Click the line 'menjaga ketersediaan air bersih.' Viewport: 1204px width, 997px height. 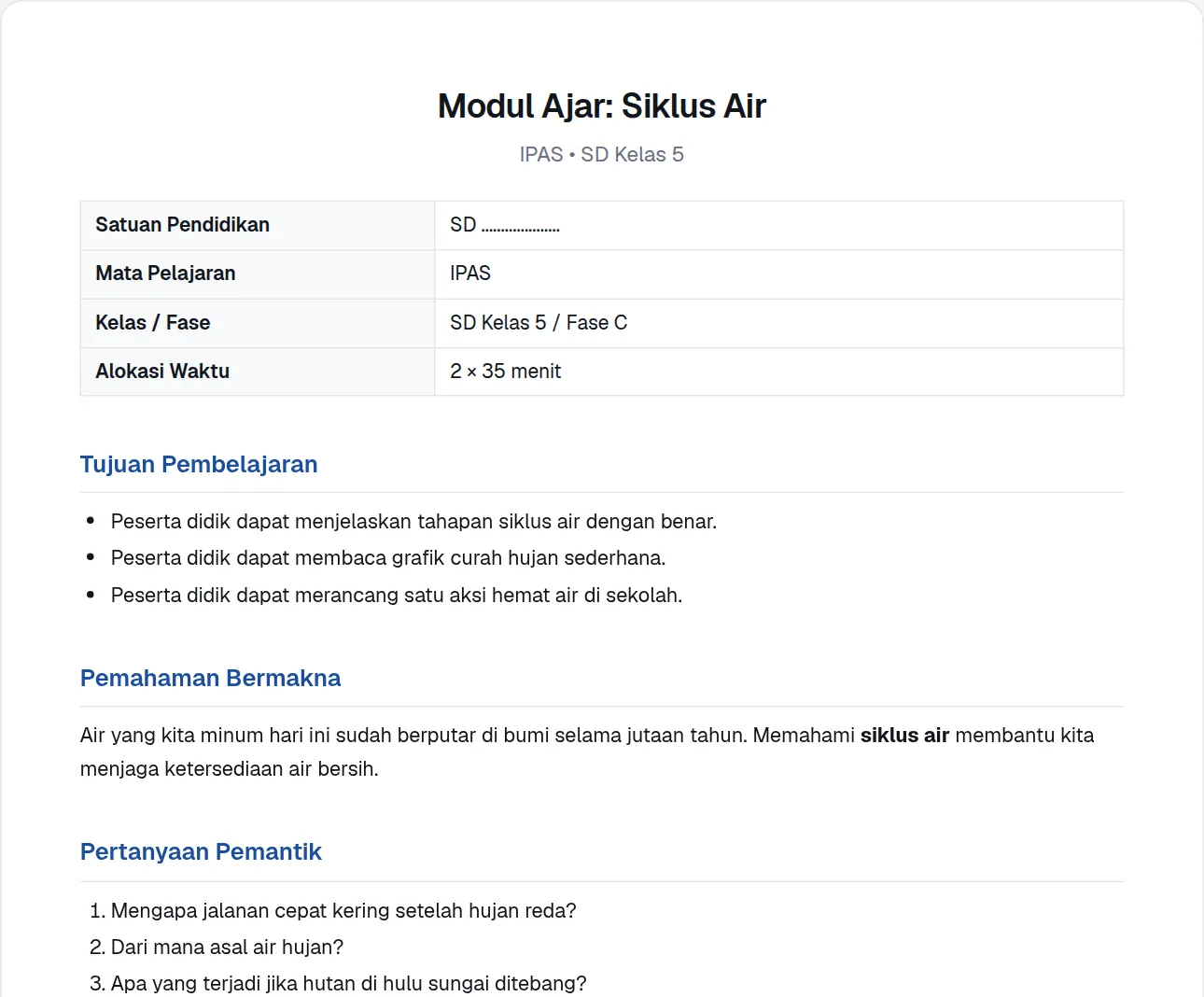point(230,770)
